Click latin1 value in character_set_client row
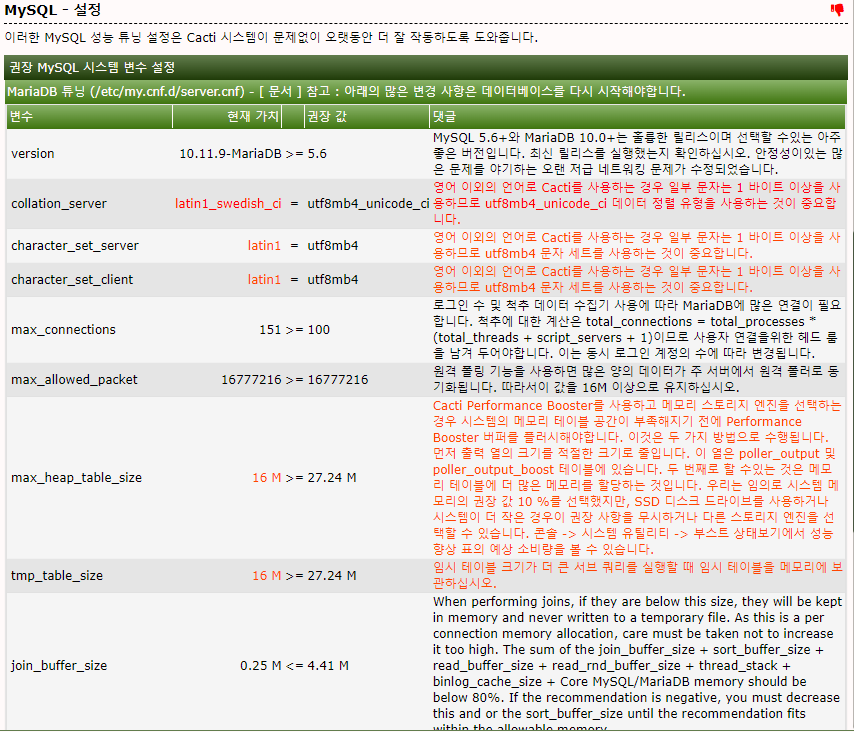This screenshot has height=732, width=854. click(x=264, y=279)
